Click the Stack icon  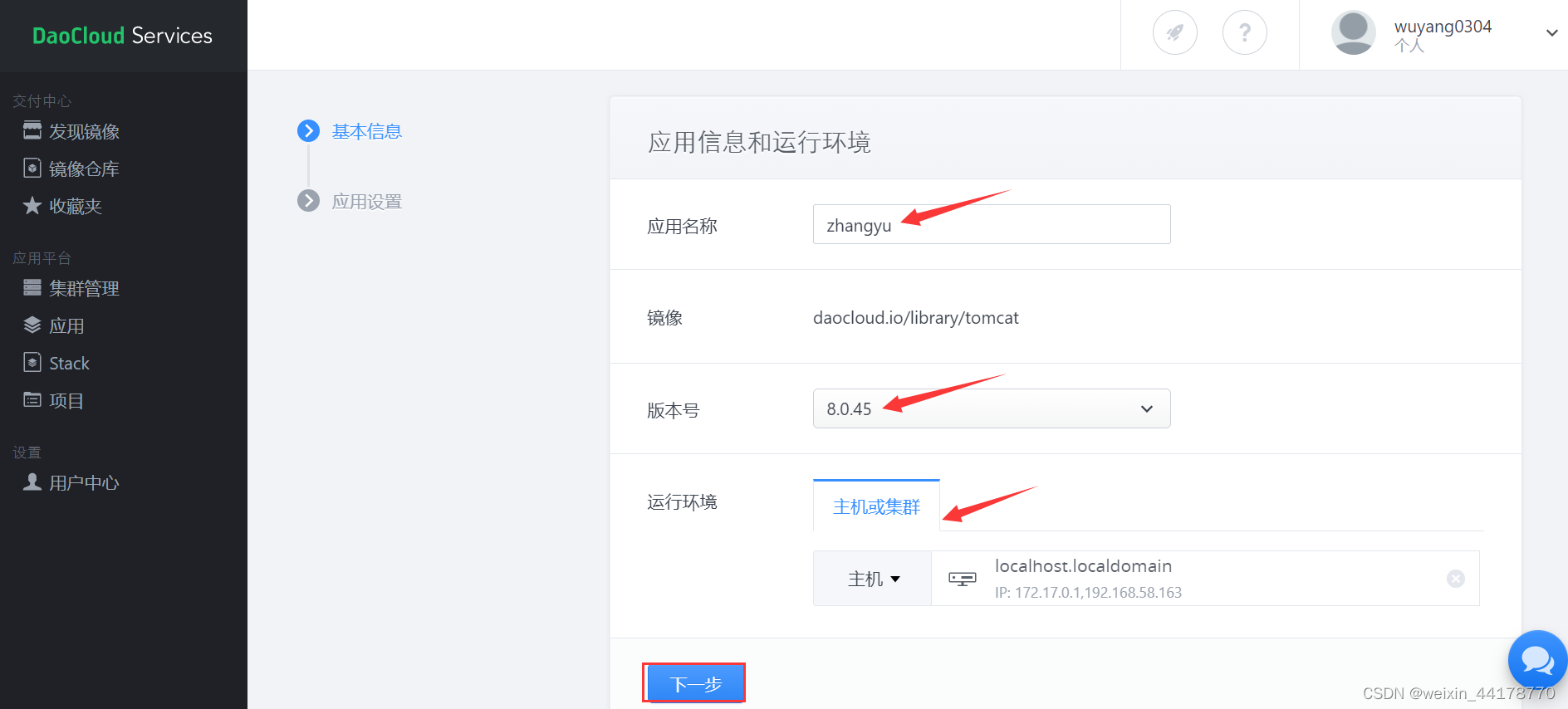pos(32,362)
